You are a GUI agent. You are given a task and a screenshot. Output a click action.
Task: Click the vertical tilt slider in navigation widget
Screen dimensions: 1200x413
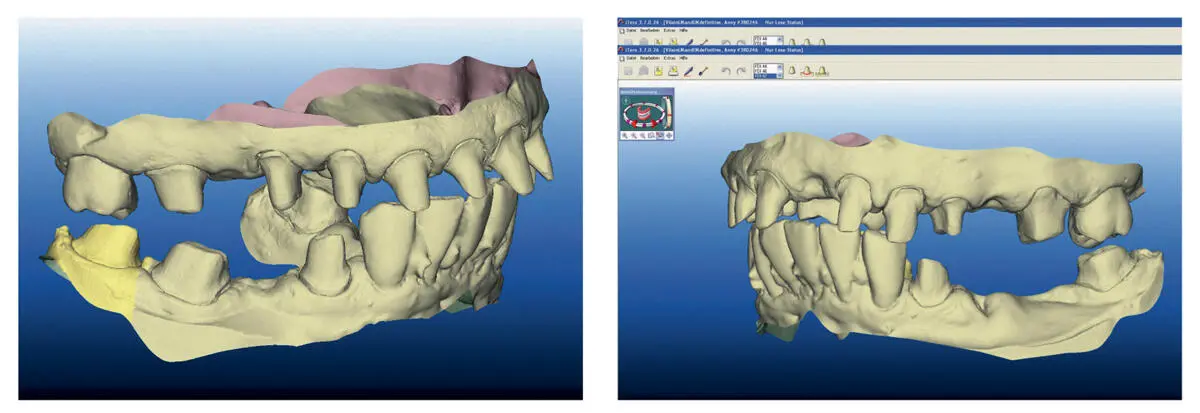(668, 112)
